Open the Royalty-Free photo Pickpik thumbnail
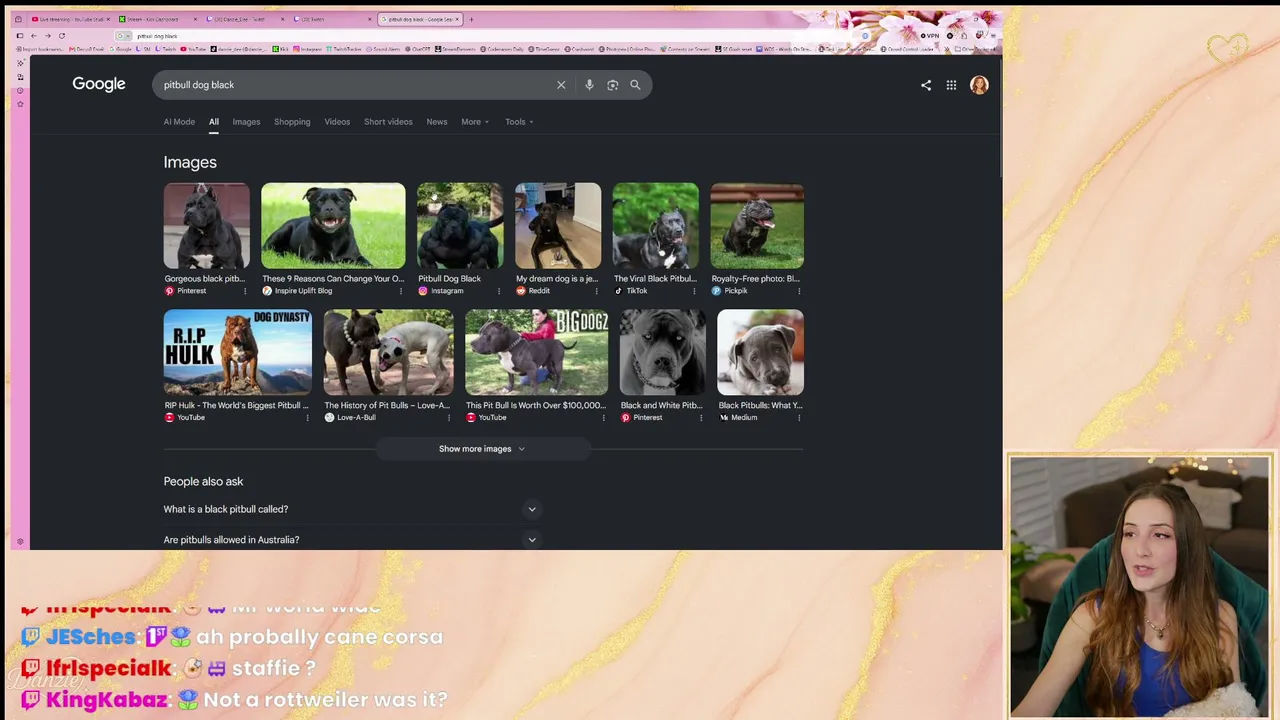Viewport: 1280px width, 720px height. click(757, 226)
